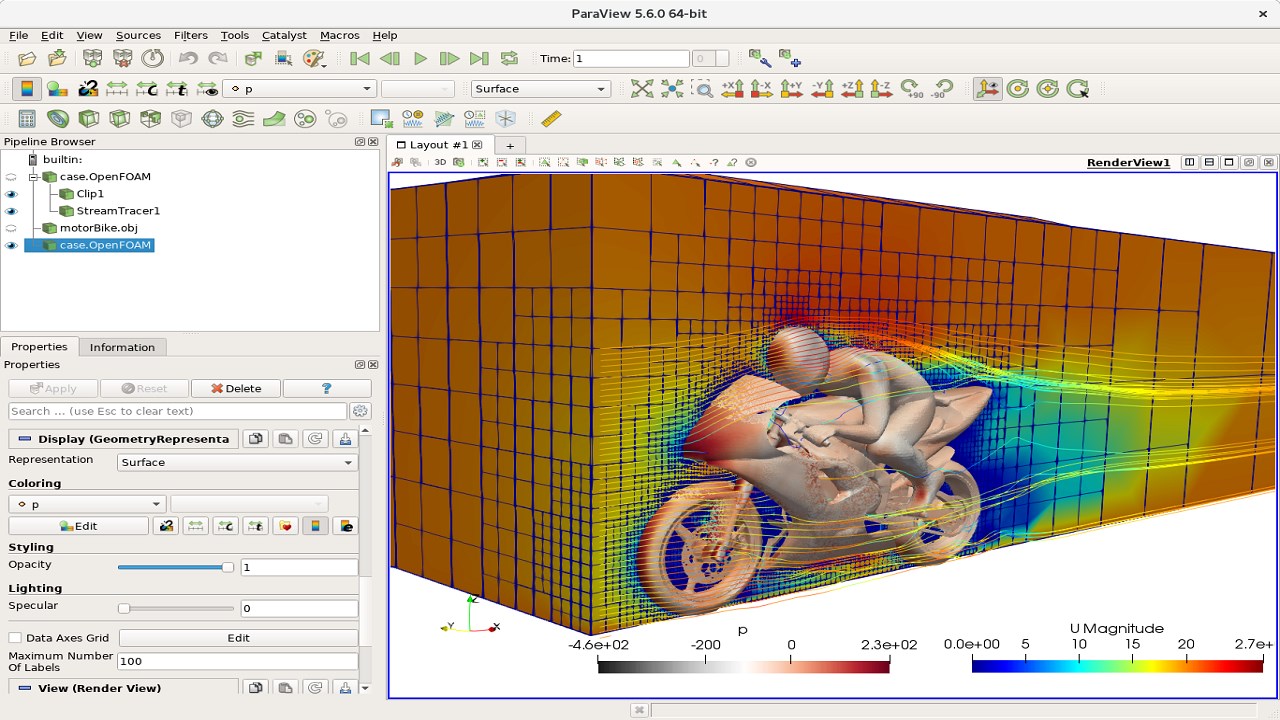Select the Ruler tool
The height and width of the screenshot is (720, 1280).
(550, 119)
